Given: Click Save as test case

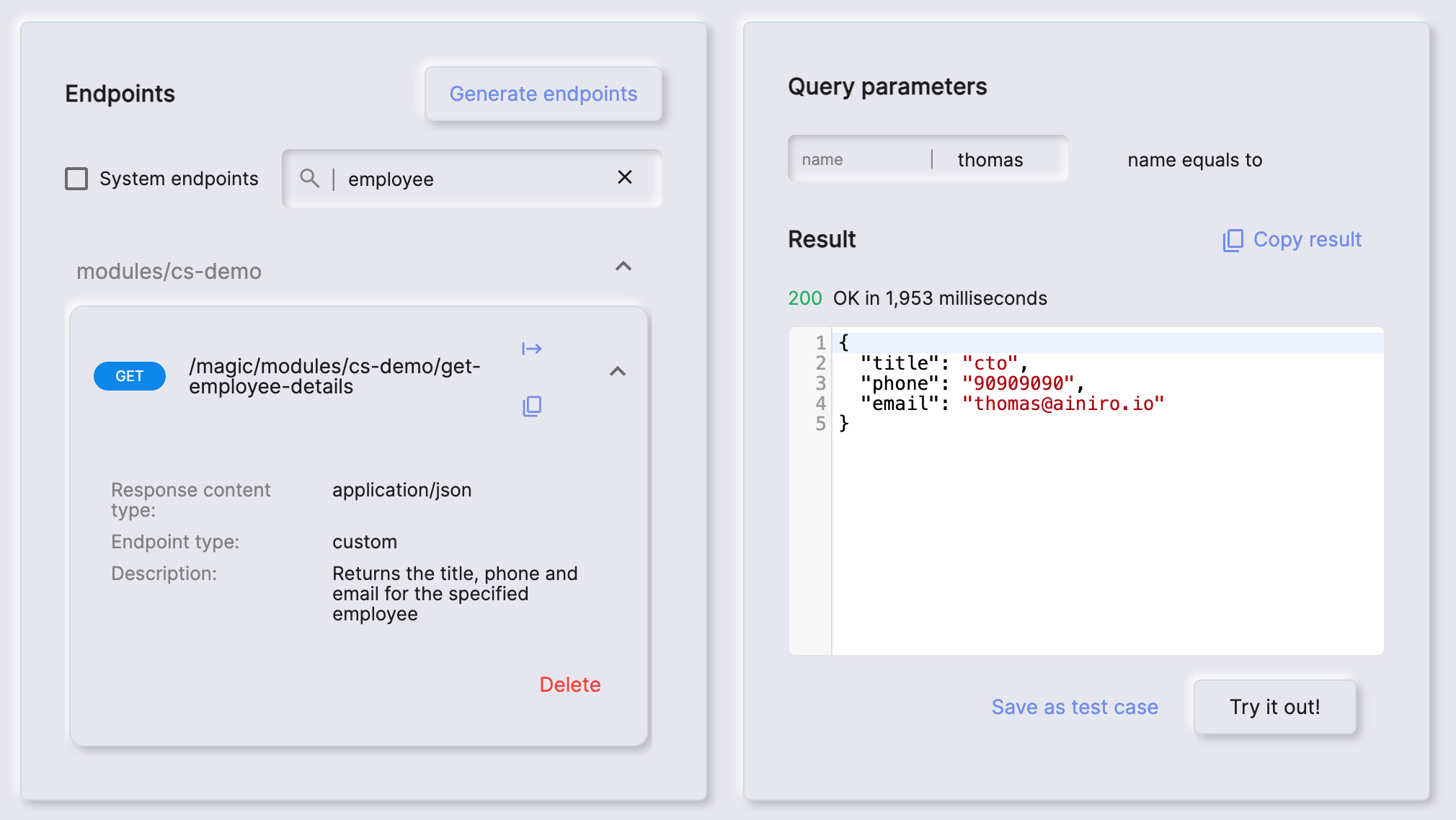Looking at the screenshot, I should pos(1075,707).
